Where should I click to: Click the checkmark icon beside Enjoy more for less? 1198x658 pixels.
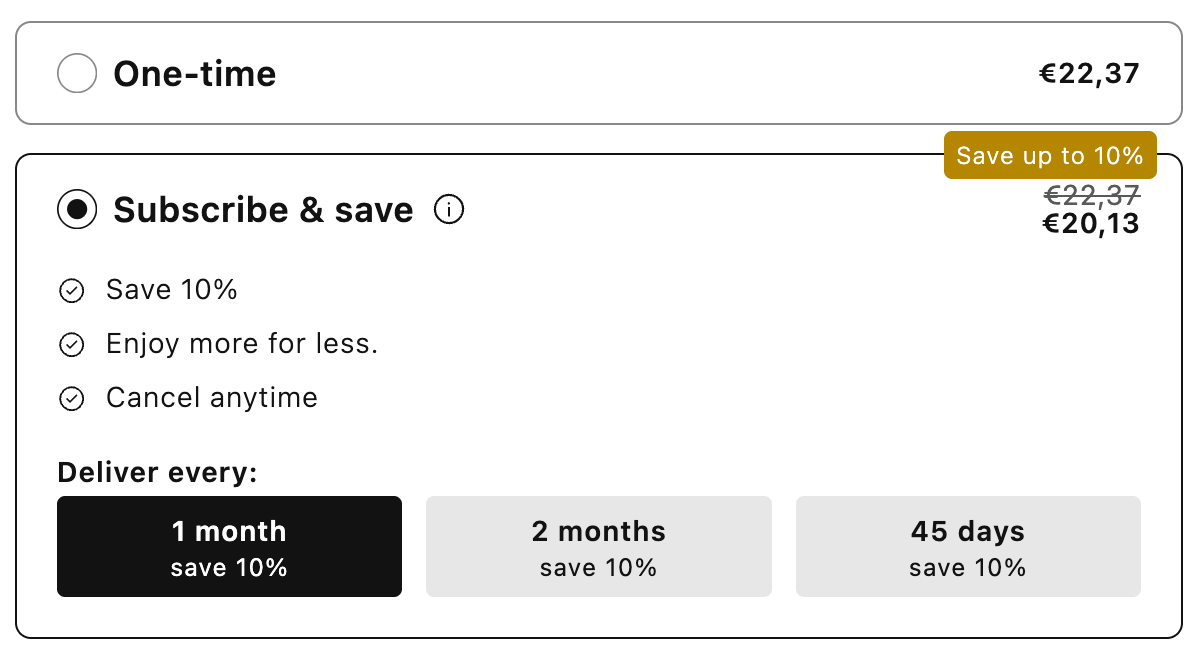tap(71, 345)
